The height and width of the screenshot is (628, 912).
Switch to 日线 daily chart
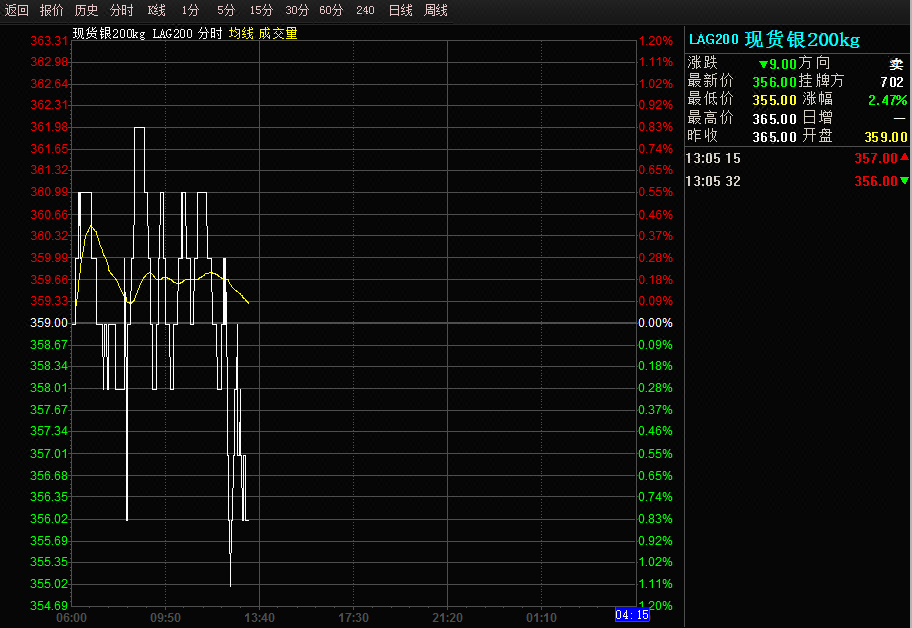click(x=400, y=10)
